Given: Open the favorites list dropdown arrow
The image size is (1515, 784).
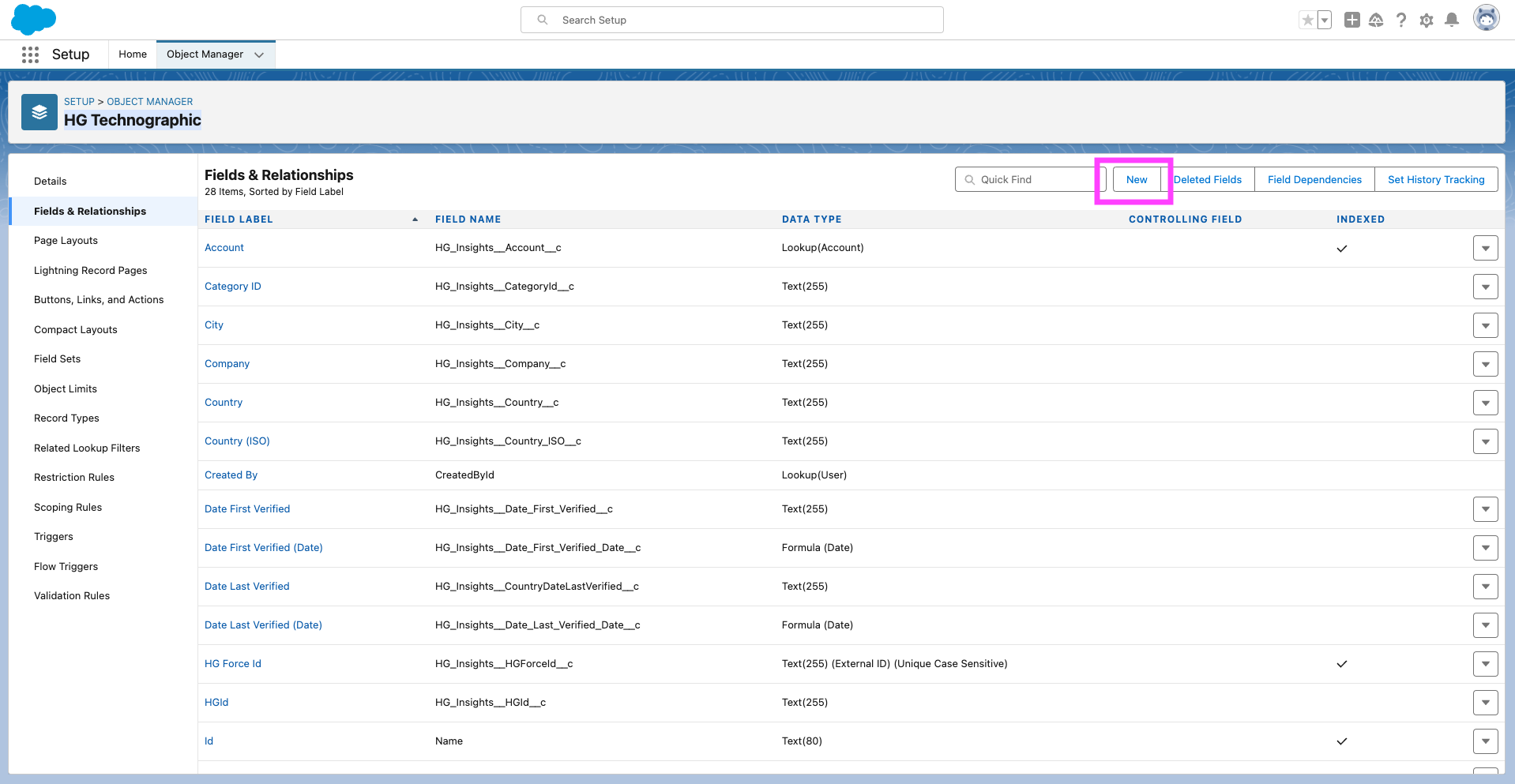Looking at the screenshot, I should click(1325, 21).
